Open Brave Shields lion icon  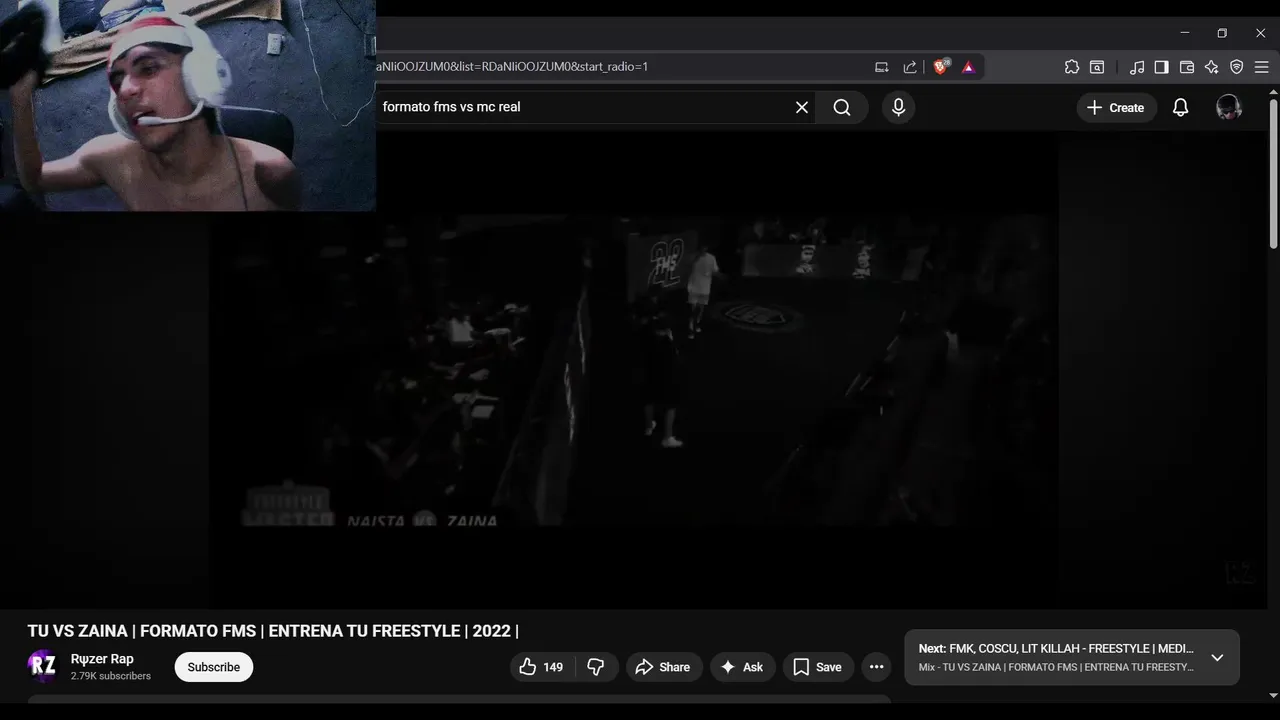point(941,67)
